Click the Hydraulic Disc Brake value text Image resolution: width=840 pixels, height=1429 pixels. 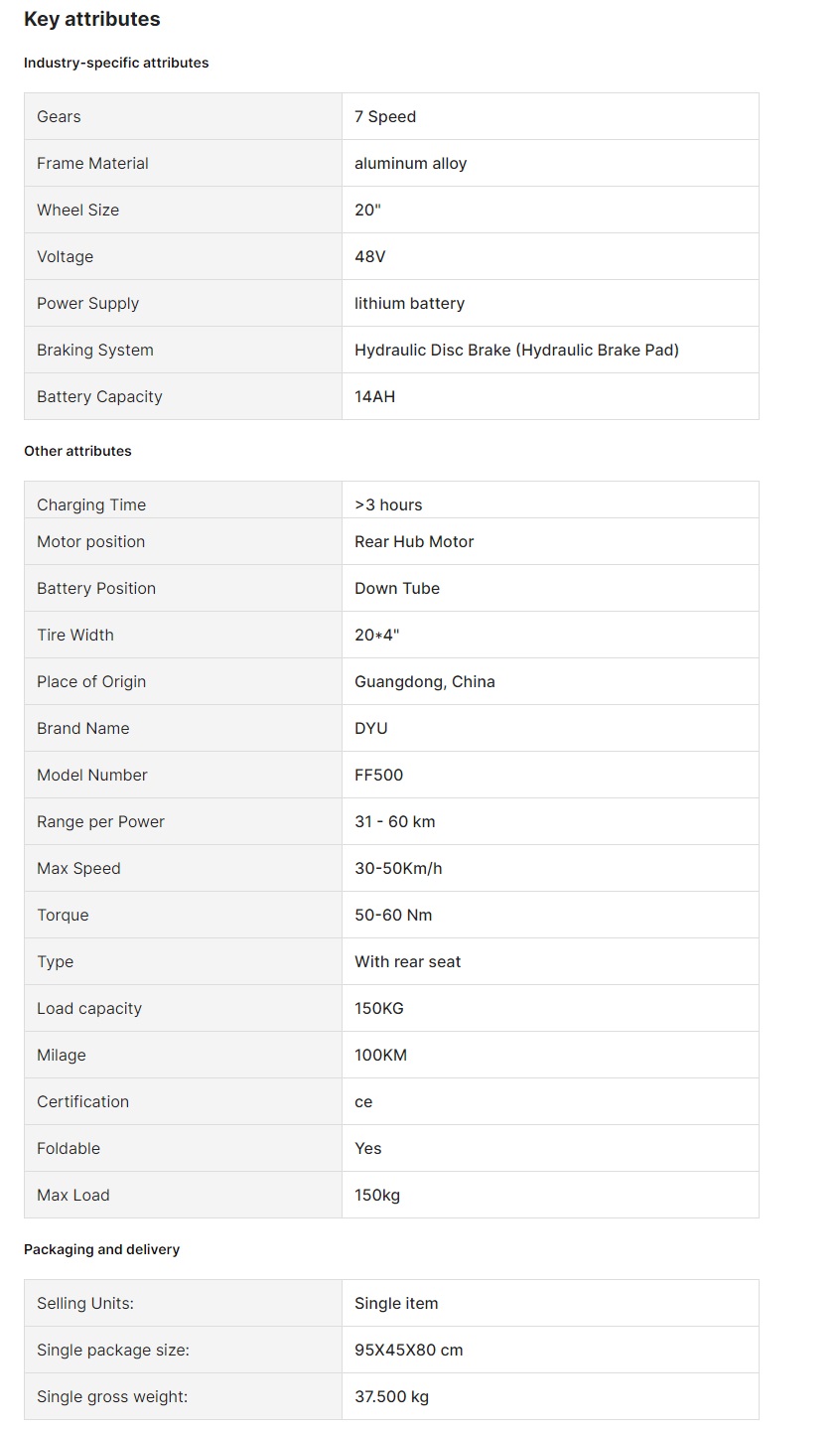516,350
